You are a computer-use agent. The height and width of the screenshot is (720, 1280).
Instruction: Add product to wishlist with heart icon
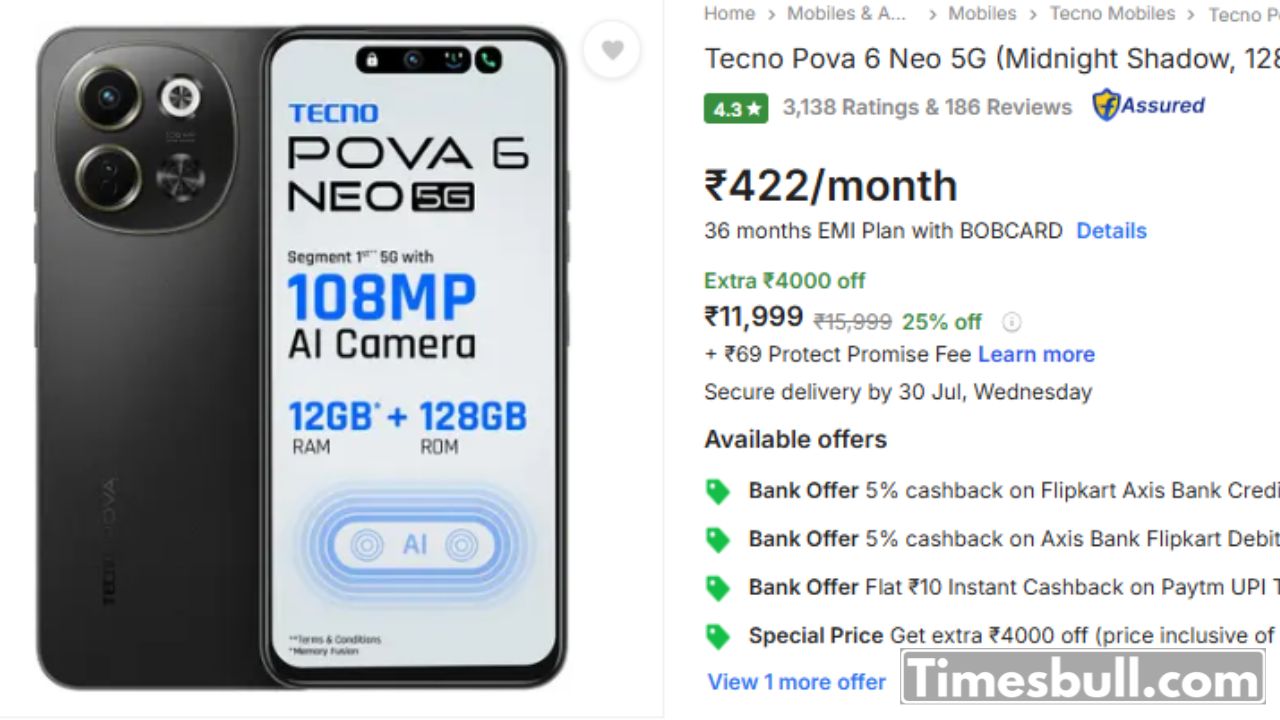click(x=612, y=49)
